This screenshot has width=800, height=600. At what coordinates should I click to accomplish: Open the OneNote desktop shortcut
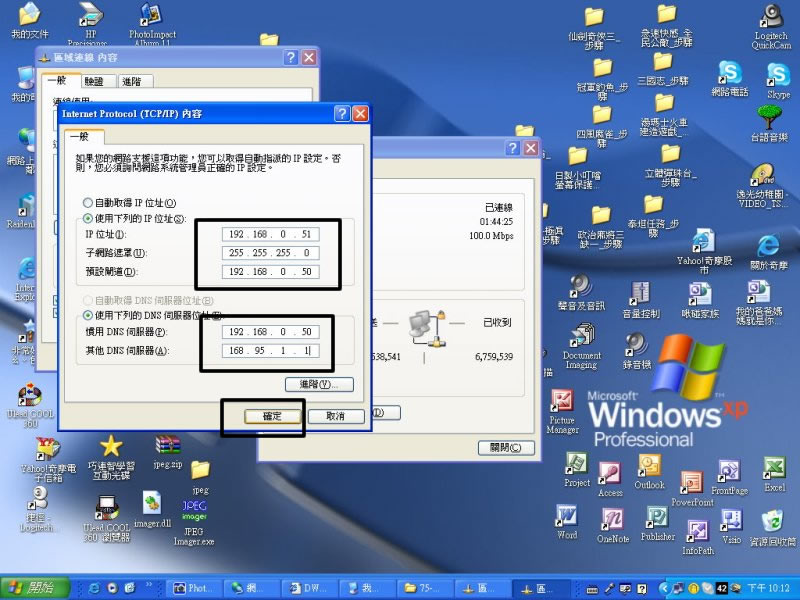[x=613, y=526]
